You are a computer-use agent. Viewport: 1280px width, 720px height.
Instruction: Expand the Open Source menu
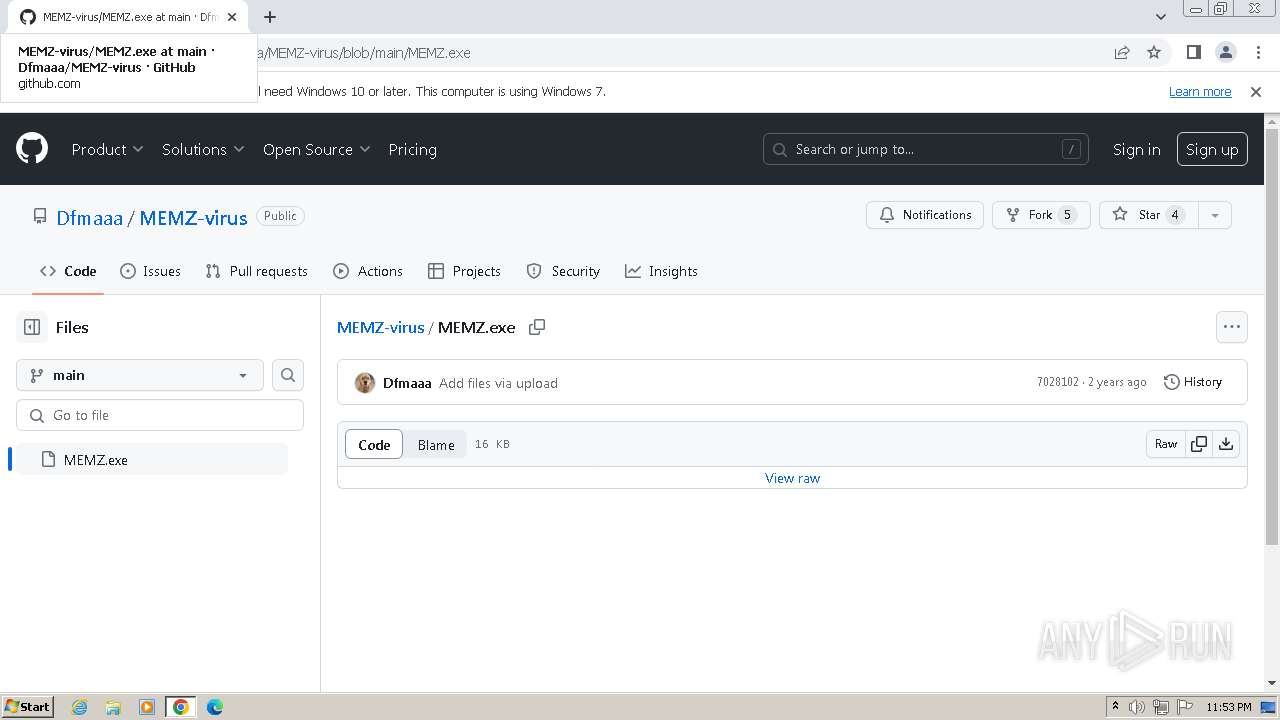pyautogui.click(x=316, y=149)
